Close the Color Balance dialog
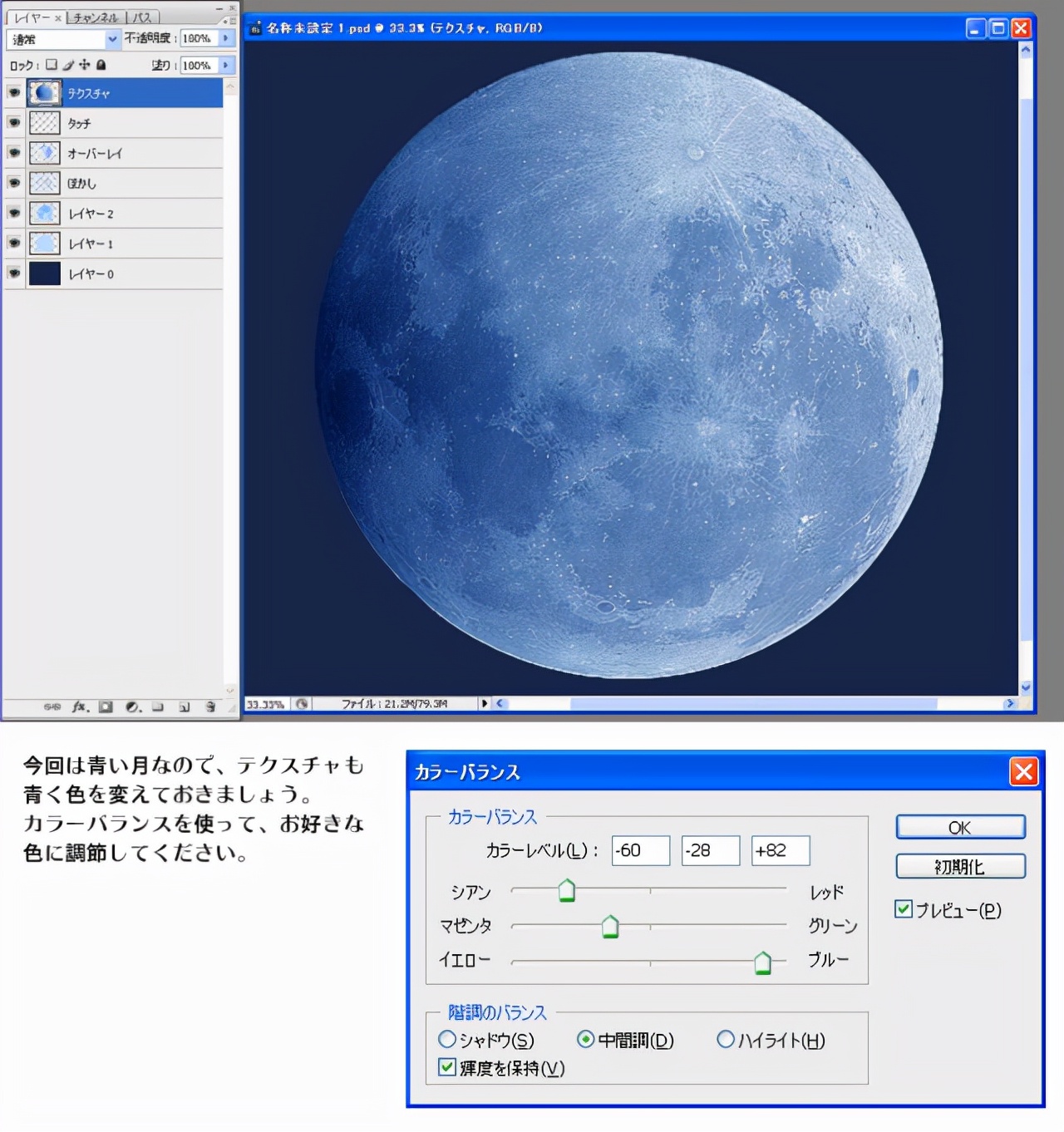1064x1132 pixels. point(1024,771)
